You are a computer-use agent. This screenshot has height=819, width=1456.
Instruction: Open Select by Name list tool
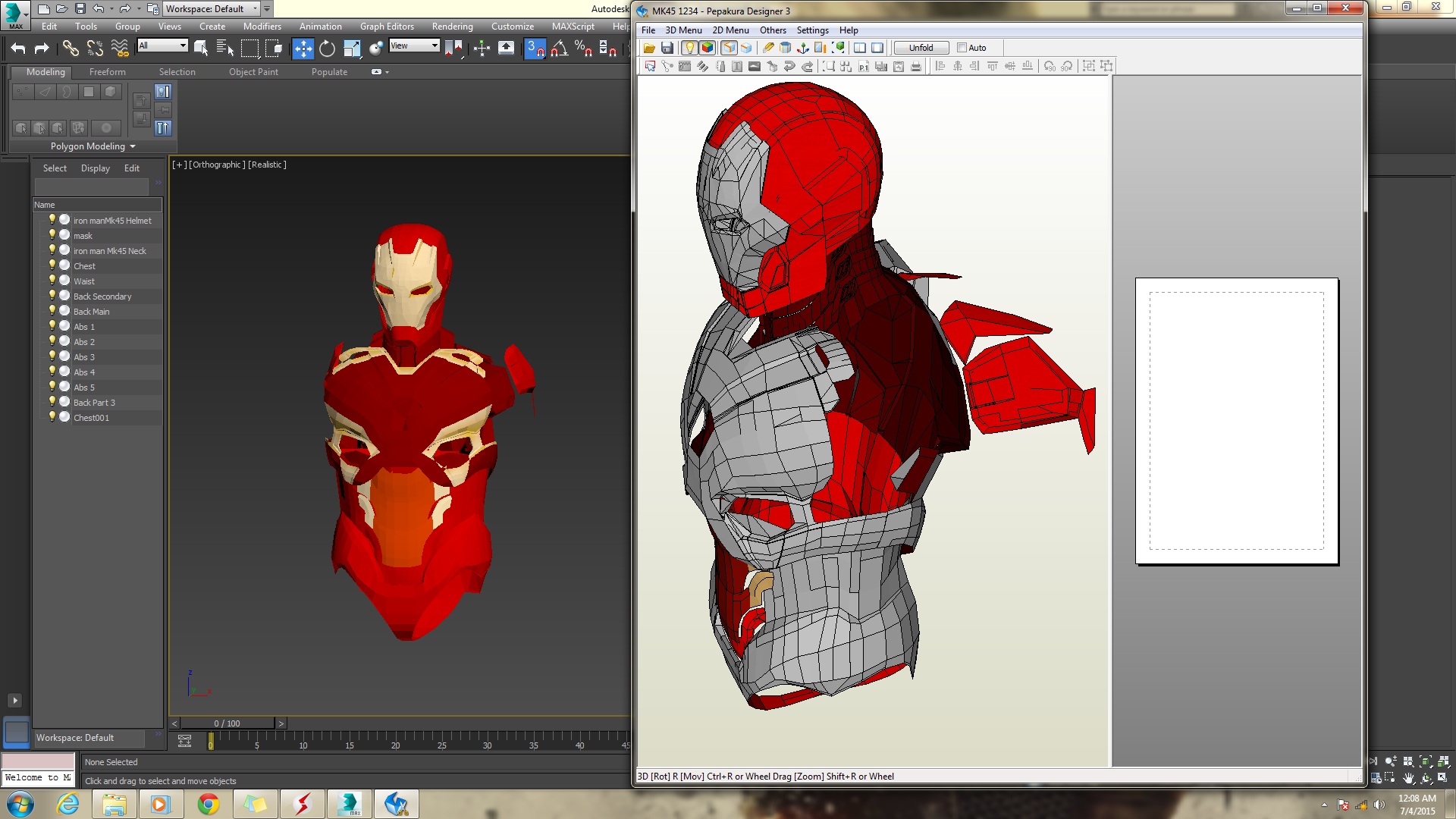225,49
